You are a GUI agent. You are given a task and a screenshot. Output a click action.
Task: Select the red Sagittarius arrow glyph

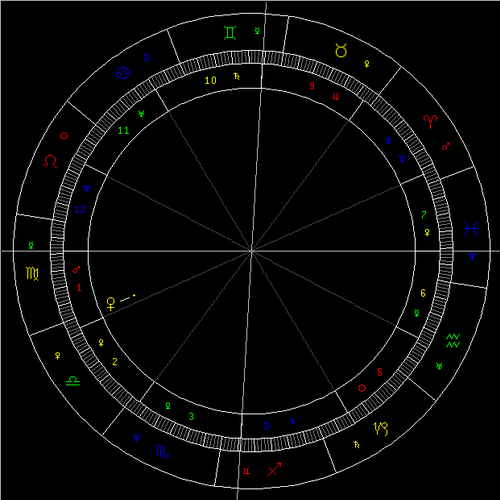pos(274,469)
